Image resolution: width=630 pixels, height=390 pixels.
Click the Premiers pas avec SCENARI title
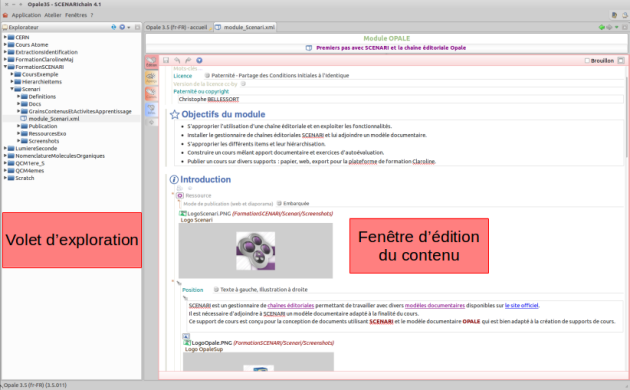coord(391,48)
